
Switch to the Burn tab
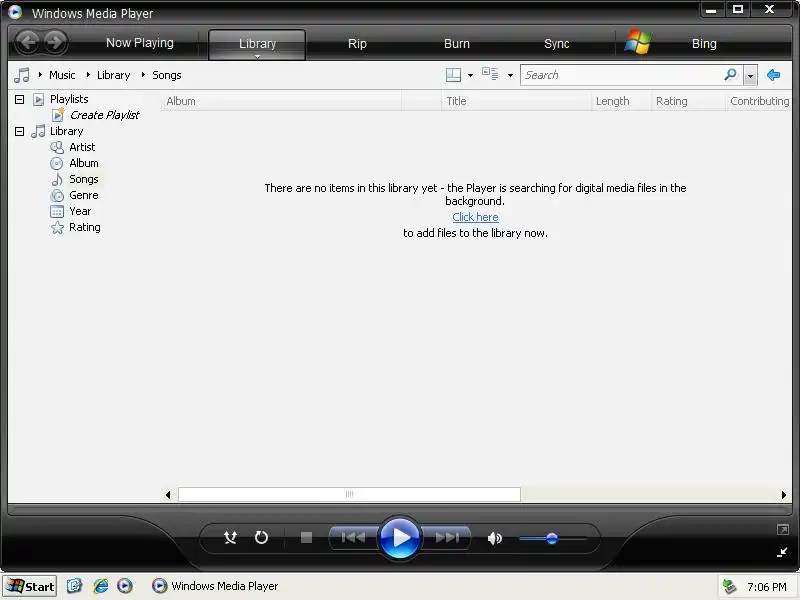457,43
